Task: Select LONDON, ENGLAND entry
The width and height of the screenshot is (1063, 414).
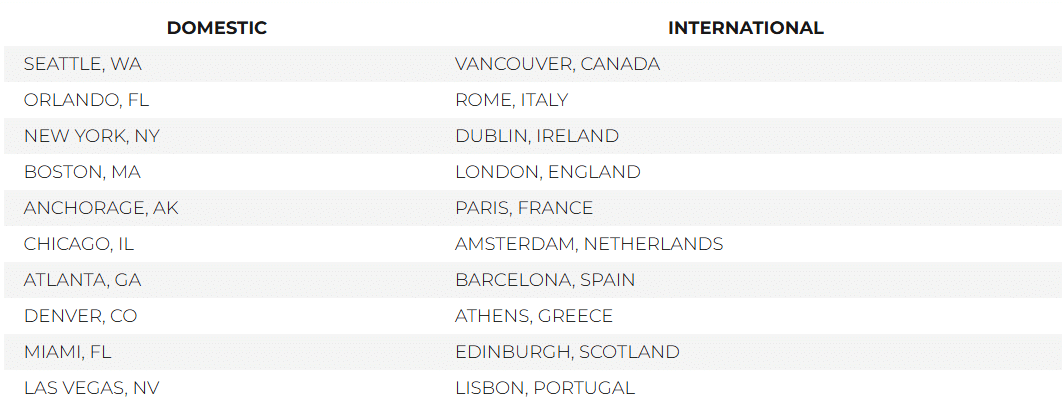Action: tap(548, 172)
